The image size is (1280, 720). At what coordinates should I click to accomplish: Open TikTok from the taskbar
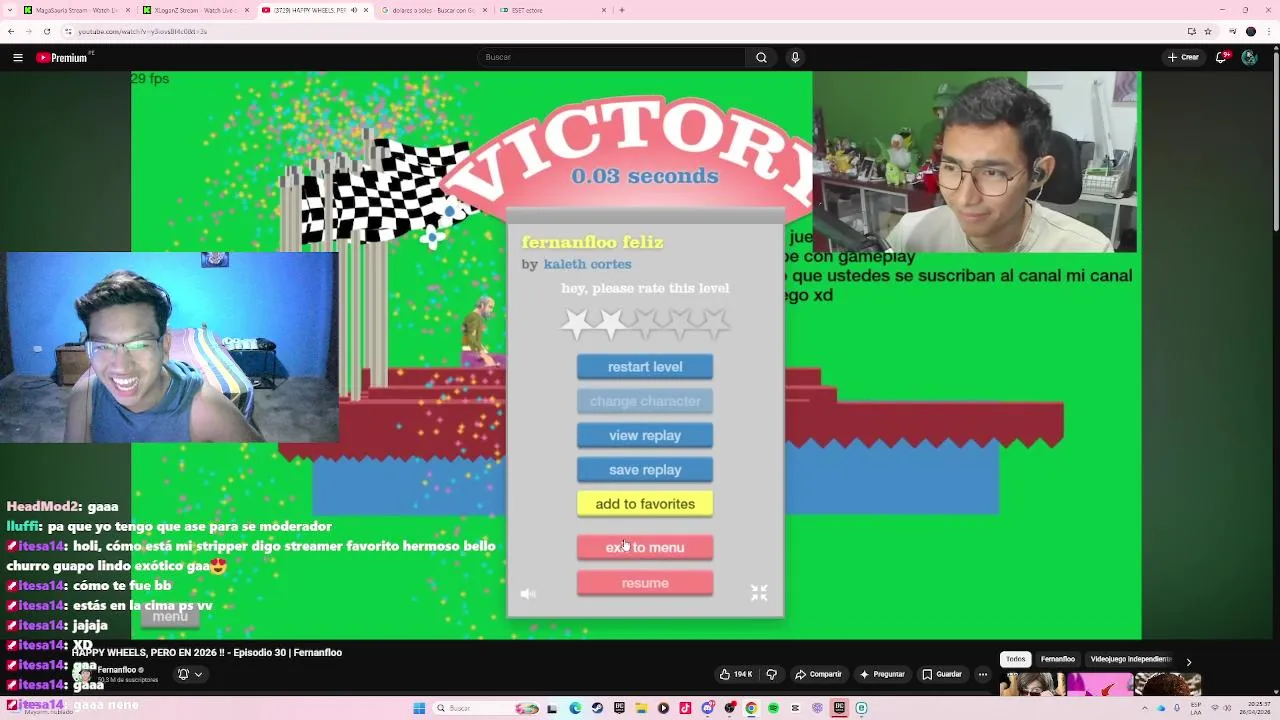point(685,708)
